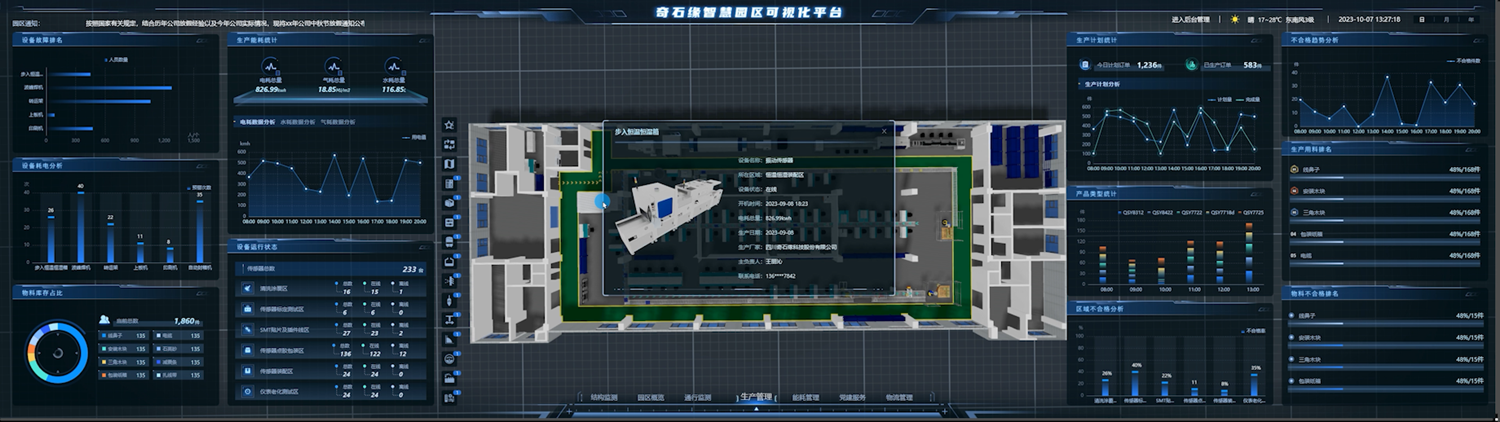This screenshot has width=1500, height=422.
Task: Select 物流管理 in bottom navigation
Action: pos(899,398)
